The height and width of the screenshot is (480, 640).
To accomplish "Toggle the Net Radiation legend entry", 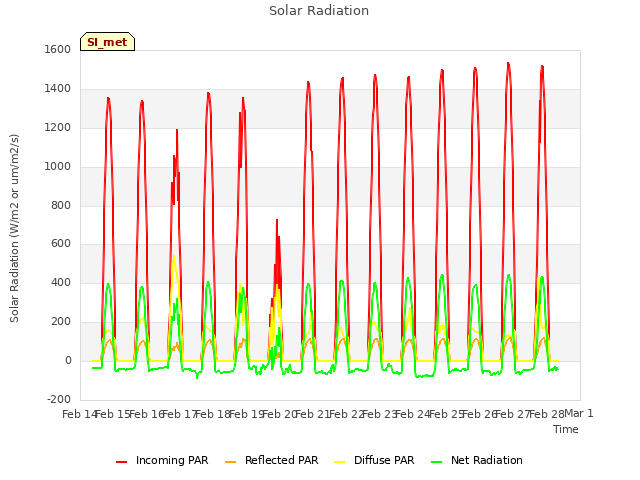I will [x=477, y=460].
